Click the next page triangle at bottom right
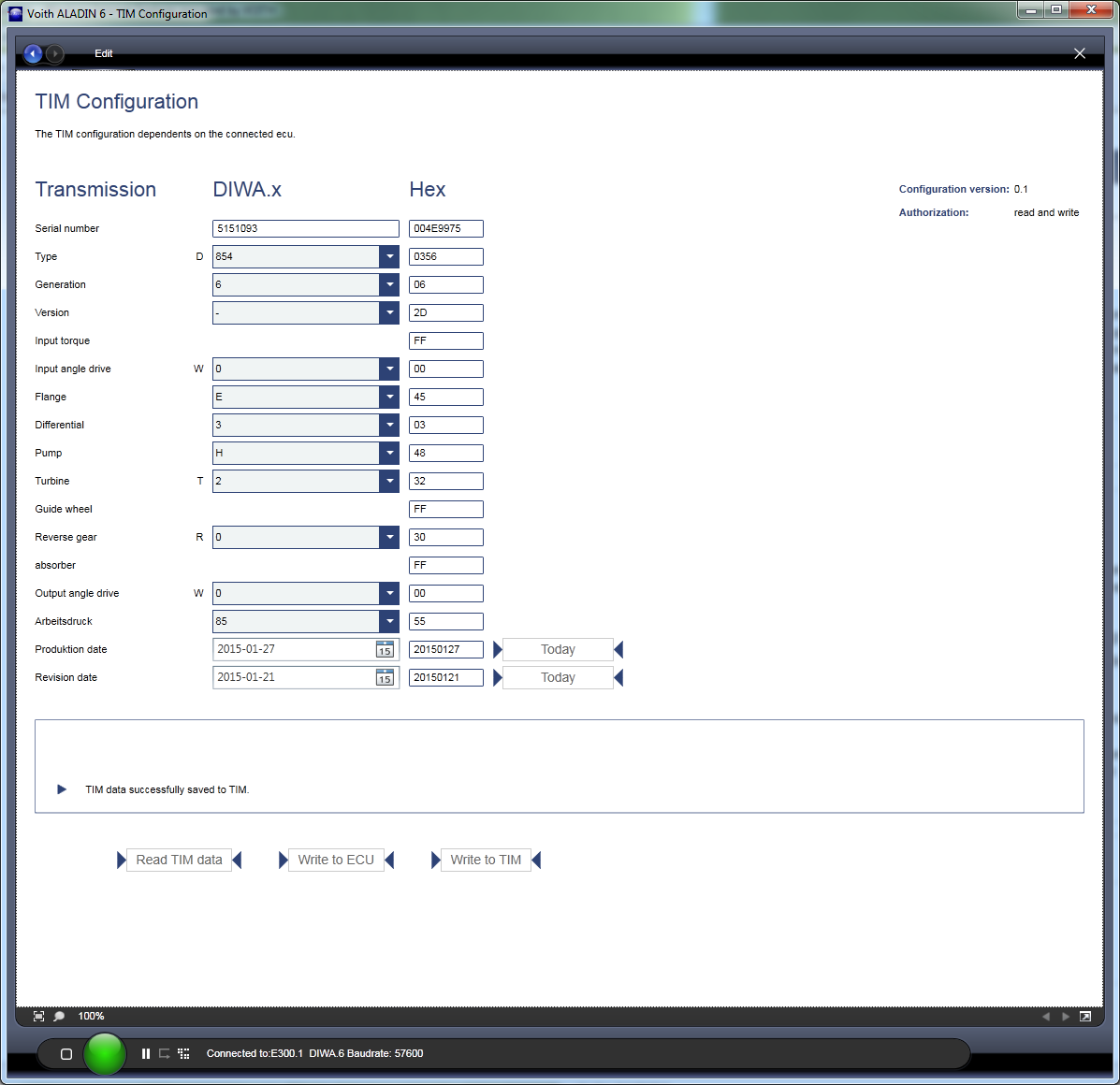 tap(1066, 1017)
